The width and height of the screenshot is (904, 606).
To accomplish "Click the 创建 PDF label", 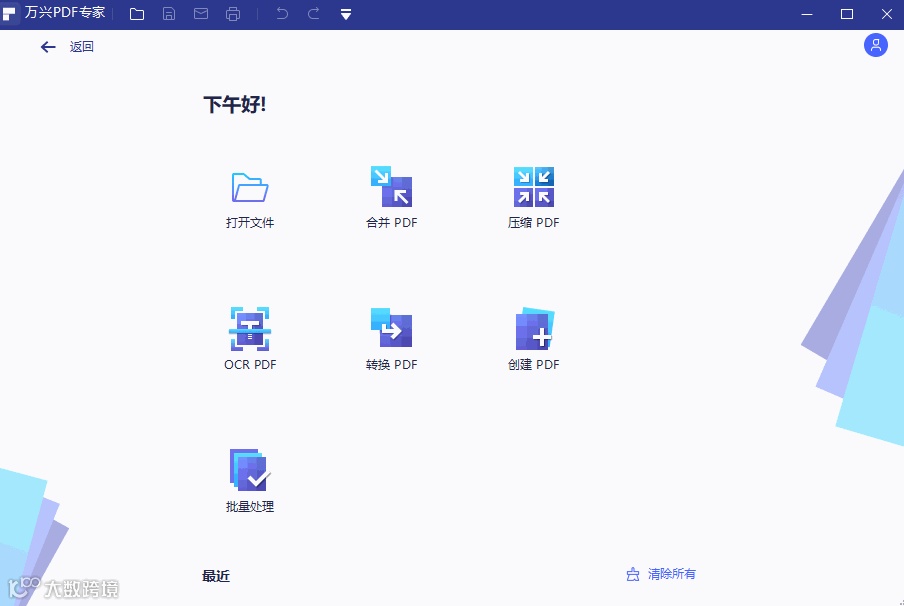I will 534,364.
